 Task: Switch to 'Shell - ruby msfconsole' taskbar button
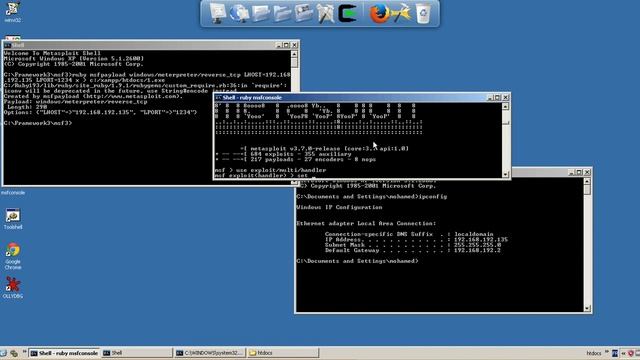click(x=64, y=353)
